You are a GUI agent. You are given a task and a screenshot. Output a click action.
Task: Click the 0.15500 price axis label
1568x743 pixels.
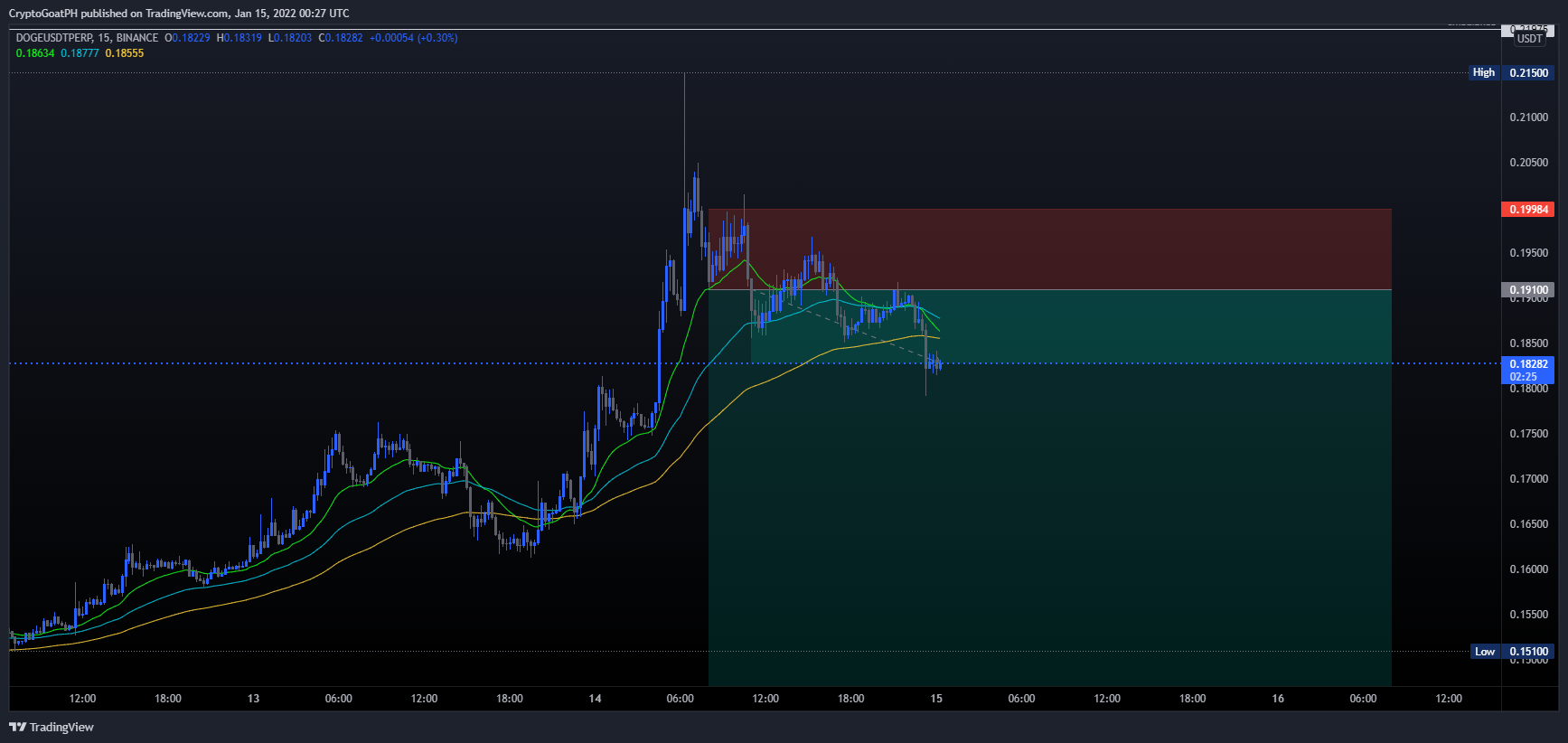[x=1529, y=615]
